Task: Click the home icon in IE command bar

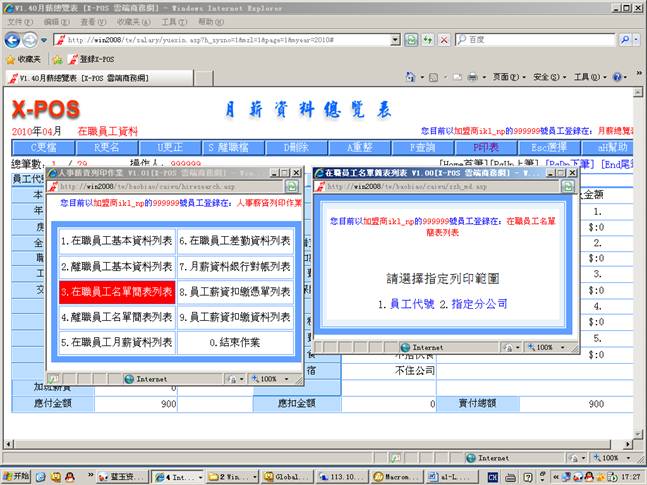Action: [409, 77]
